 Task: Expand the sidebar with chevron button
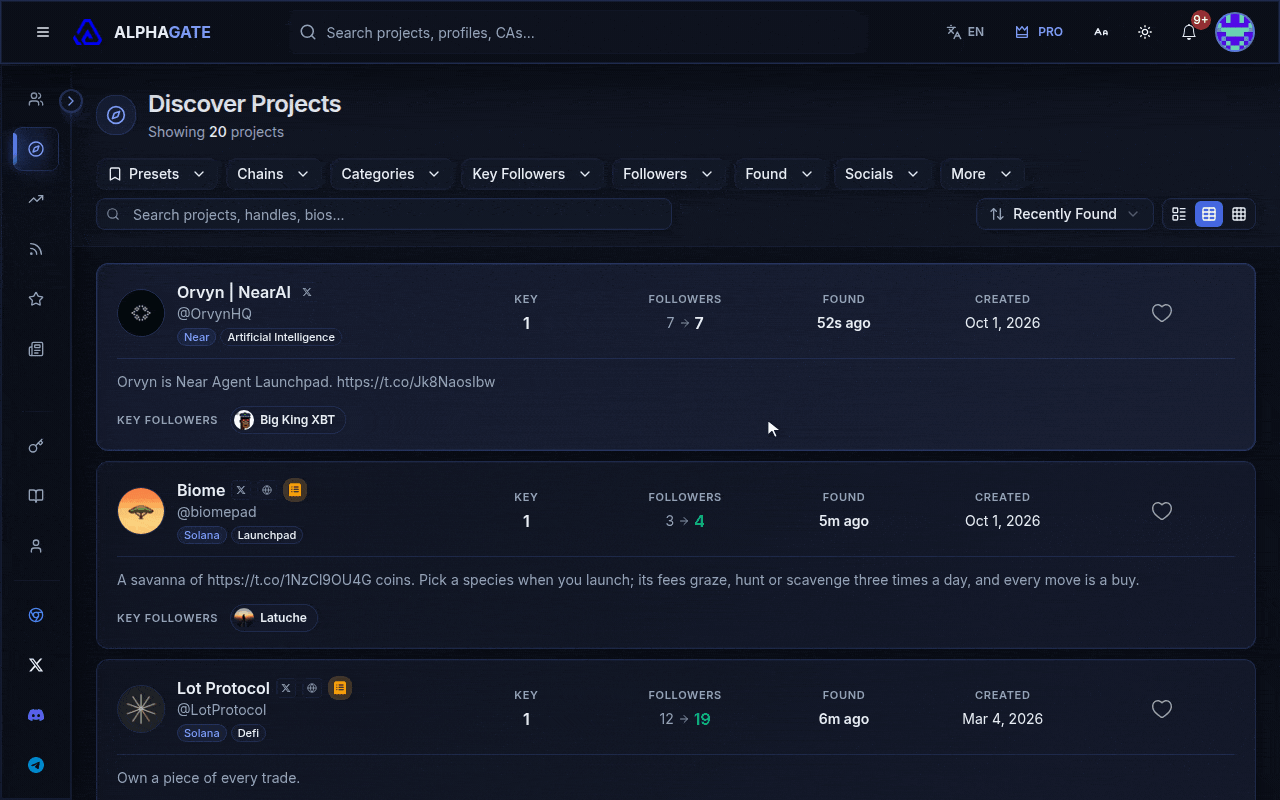pos(70,101)
